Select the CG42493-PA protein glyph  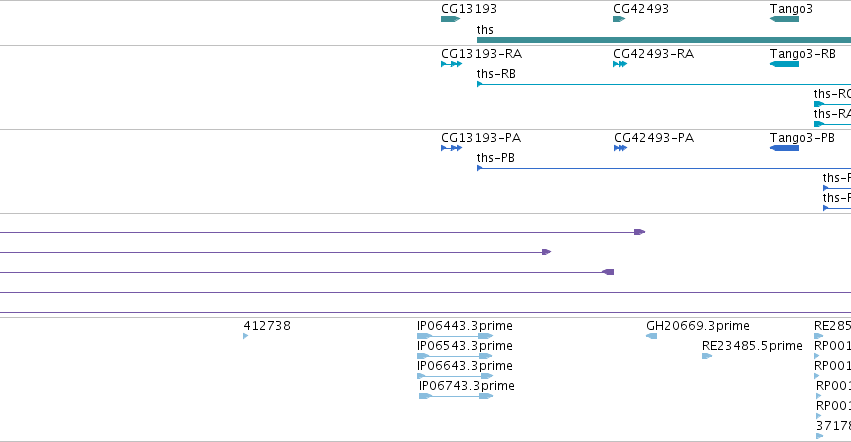coord(620,148)
